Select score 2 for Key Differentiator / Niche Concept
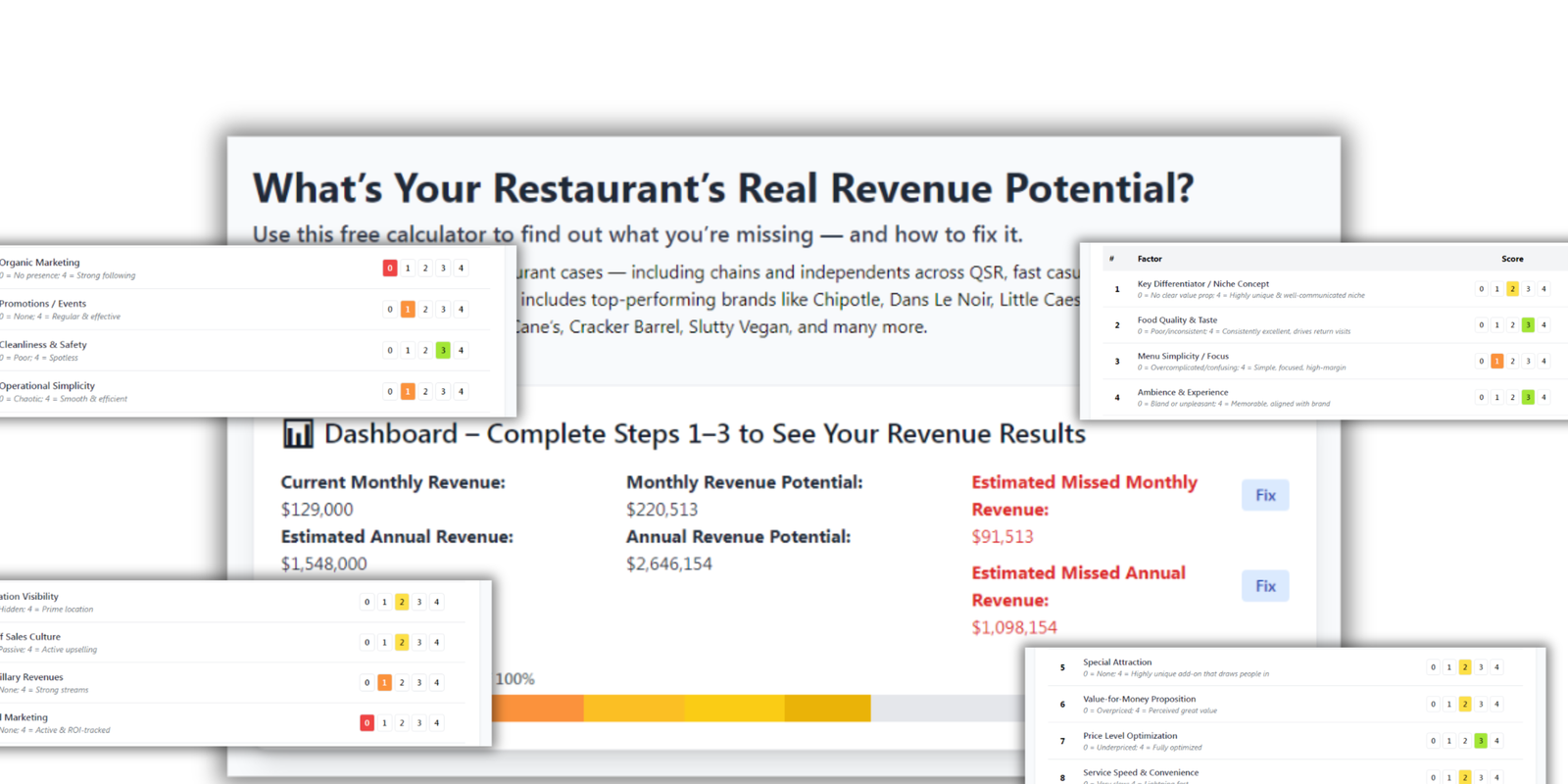Image resolution: width=1568 pixels, height=784 pixels. [1512, 289]
